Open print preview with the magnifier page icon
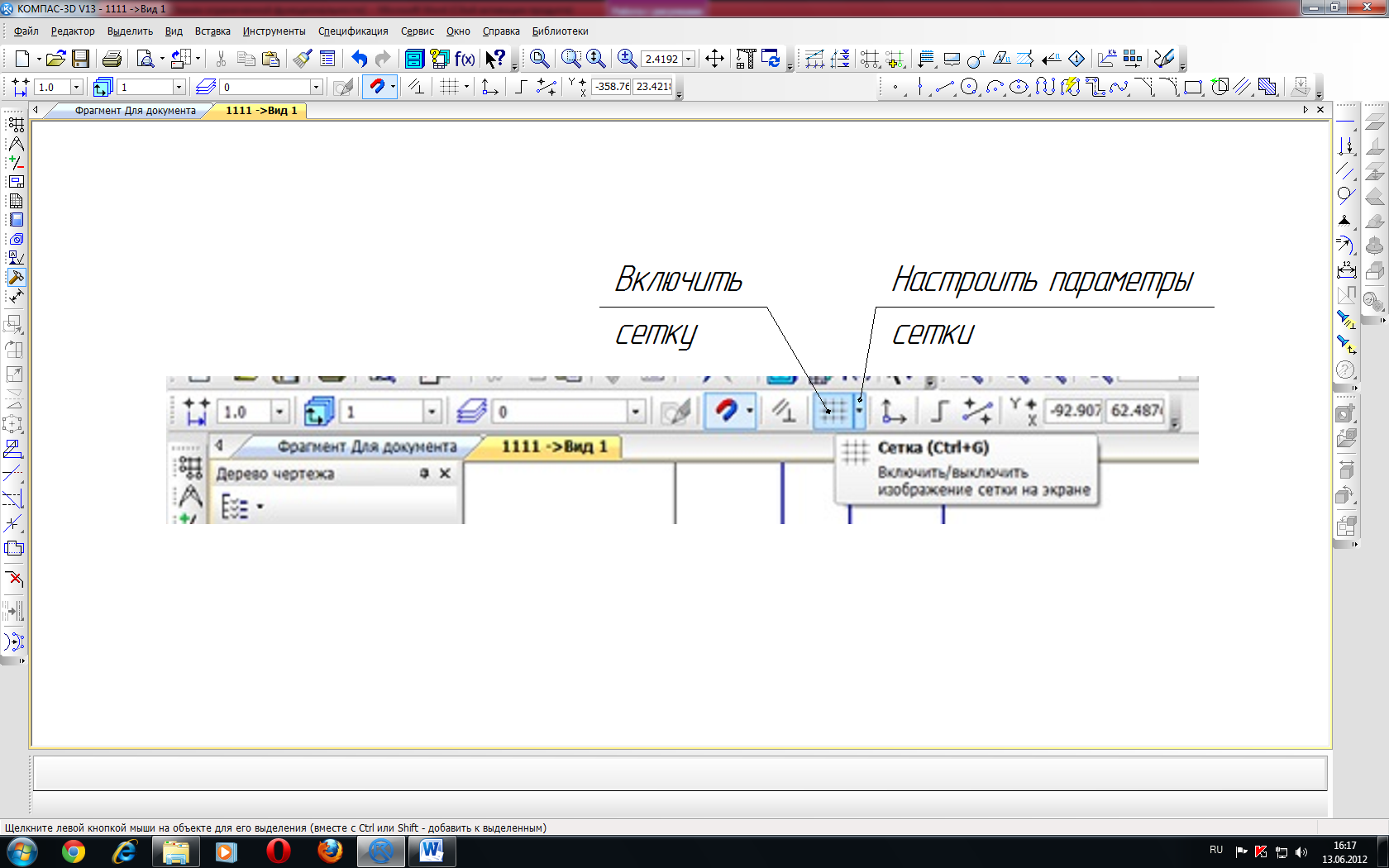1389x868 pixels. (146, 59)
